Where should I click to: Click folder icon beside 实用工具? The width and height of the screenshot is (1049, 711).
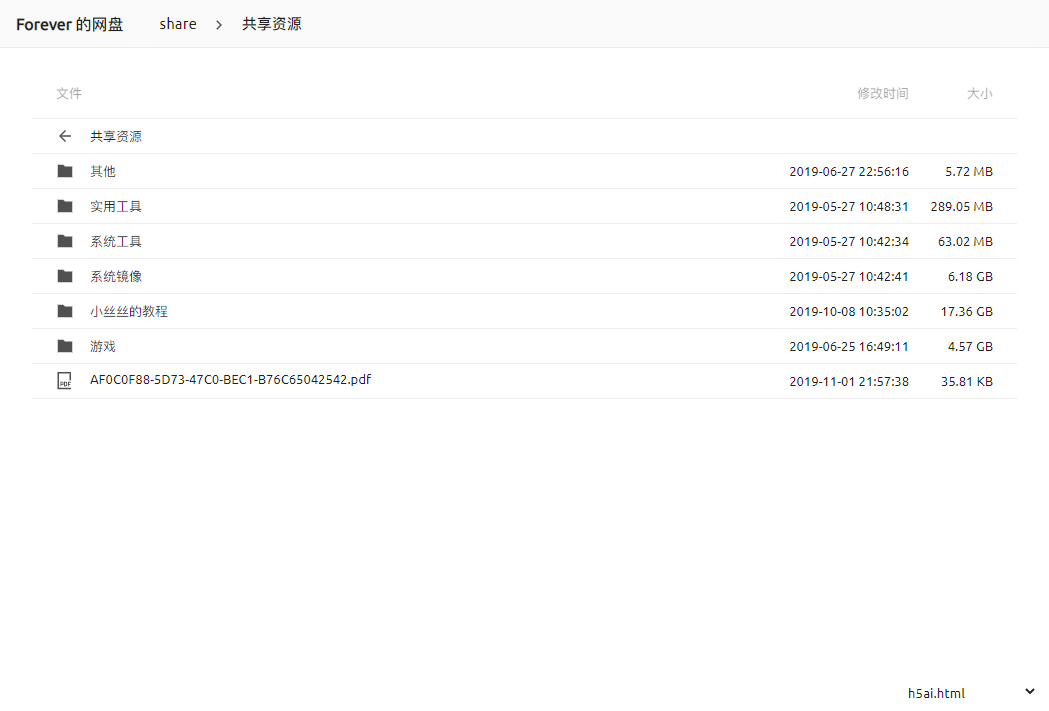(x=65, y=206)
